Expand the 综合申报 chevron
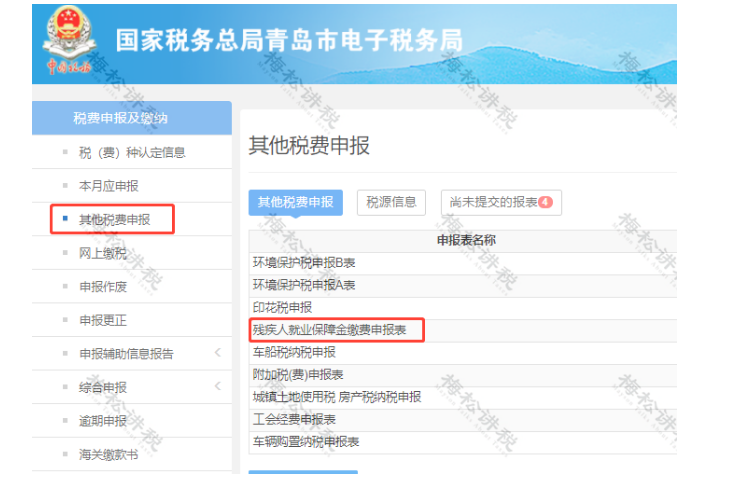Screen dimensions: 753x489 218,386
